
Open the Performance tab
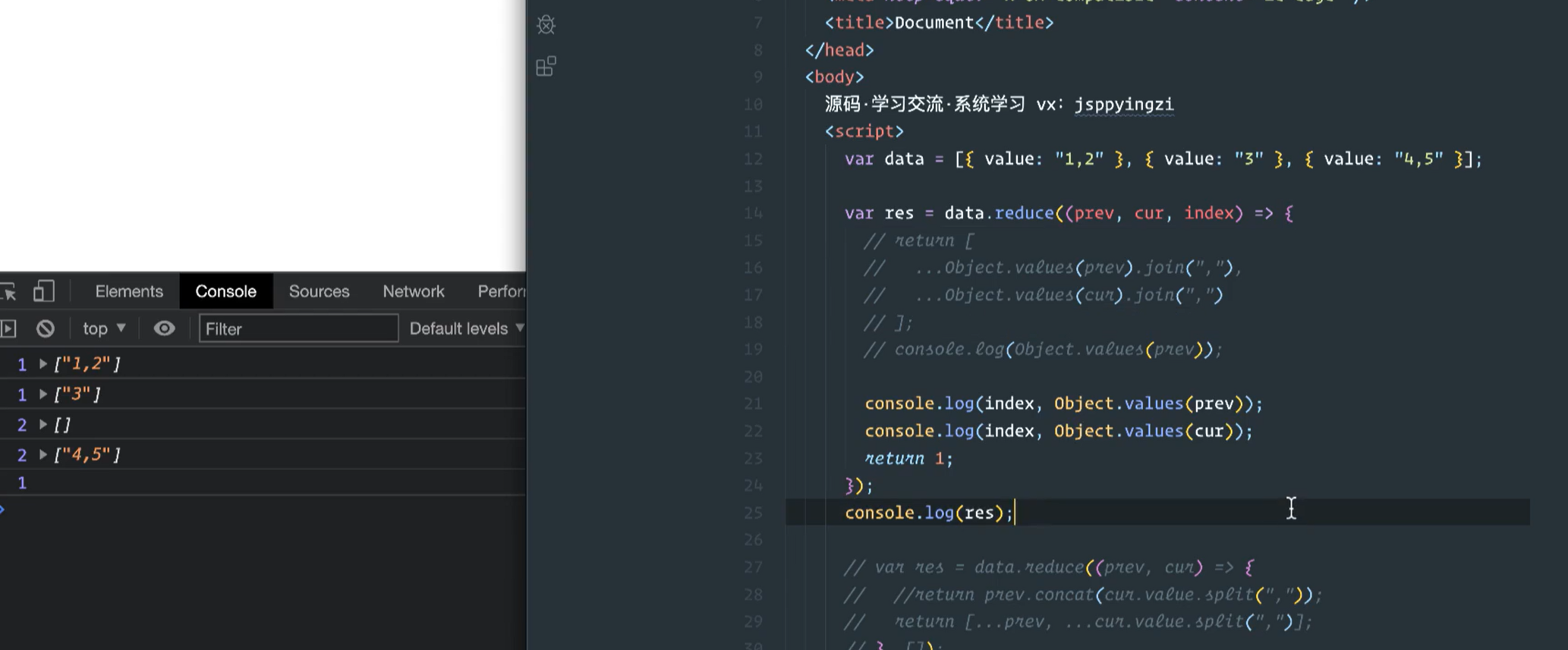point(501,291)
